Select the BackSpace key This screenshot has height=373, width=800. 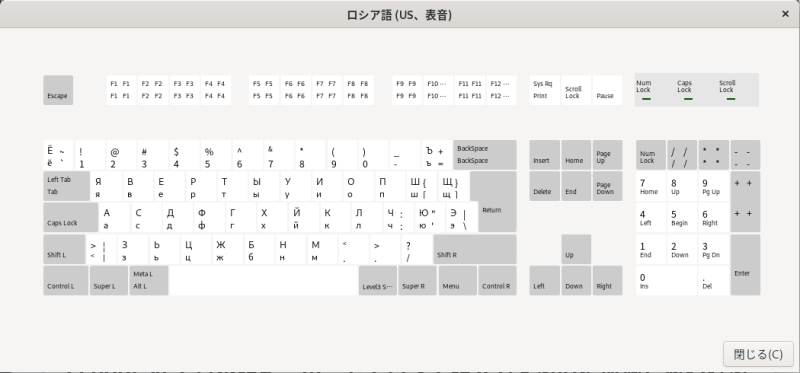pyautogui.click(x=485, y=155)
